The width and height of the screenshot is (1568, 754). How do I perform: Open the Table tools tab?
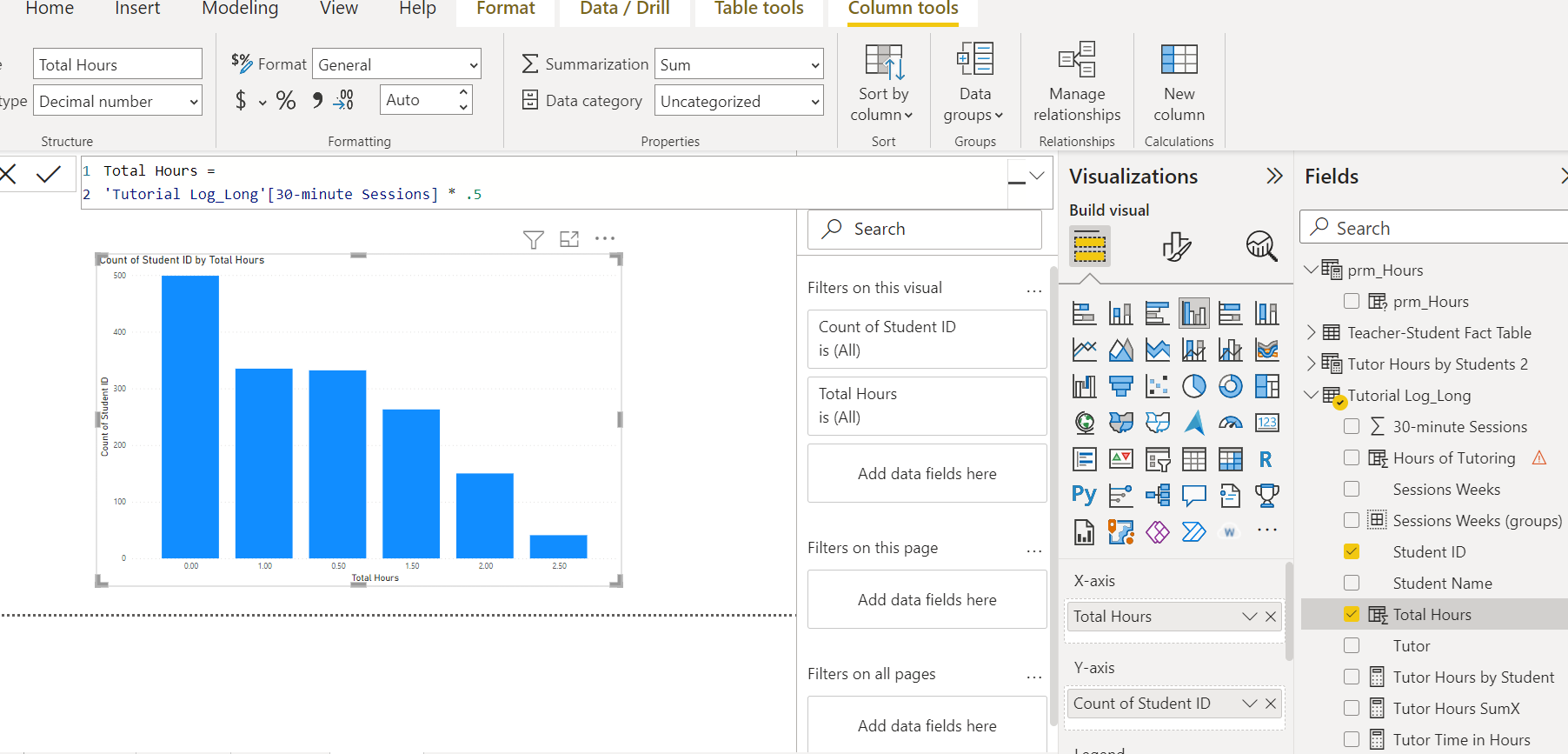point(759,9)
